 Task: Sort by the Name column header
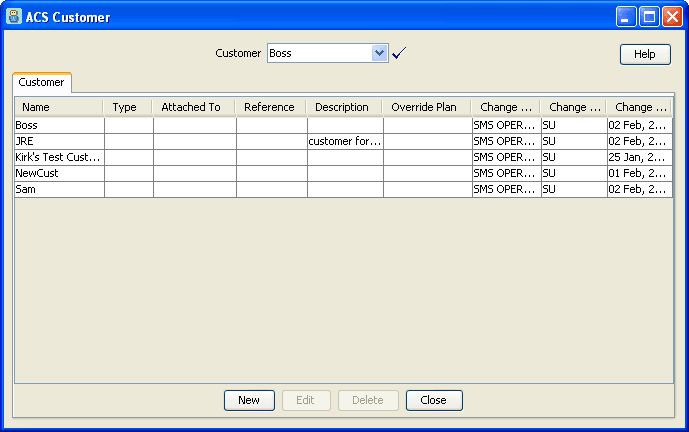(x=59, y=107)
